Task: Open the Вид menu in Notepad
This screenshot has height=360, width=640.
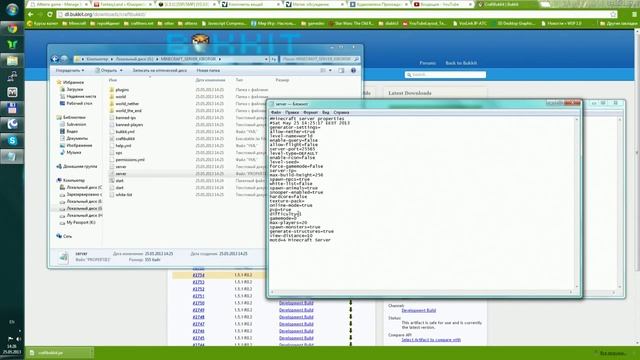Action: tap(325, 112)
